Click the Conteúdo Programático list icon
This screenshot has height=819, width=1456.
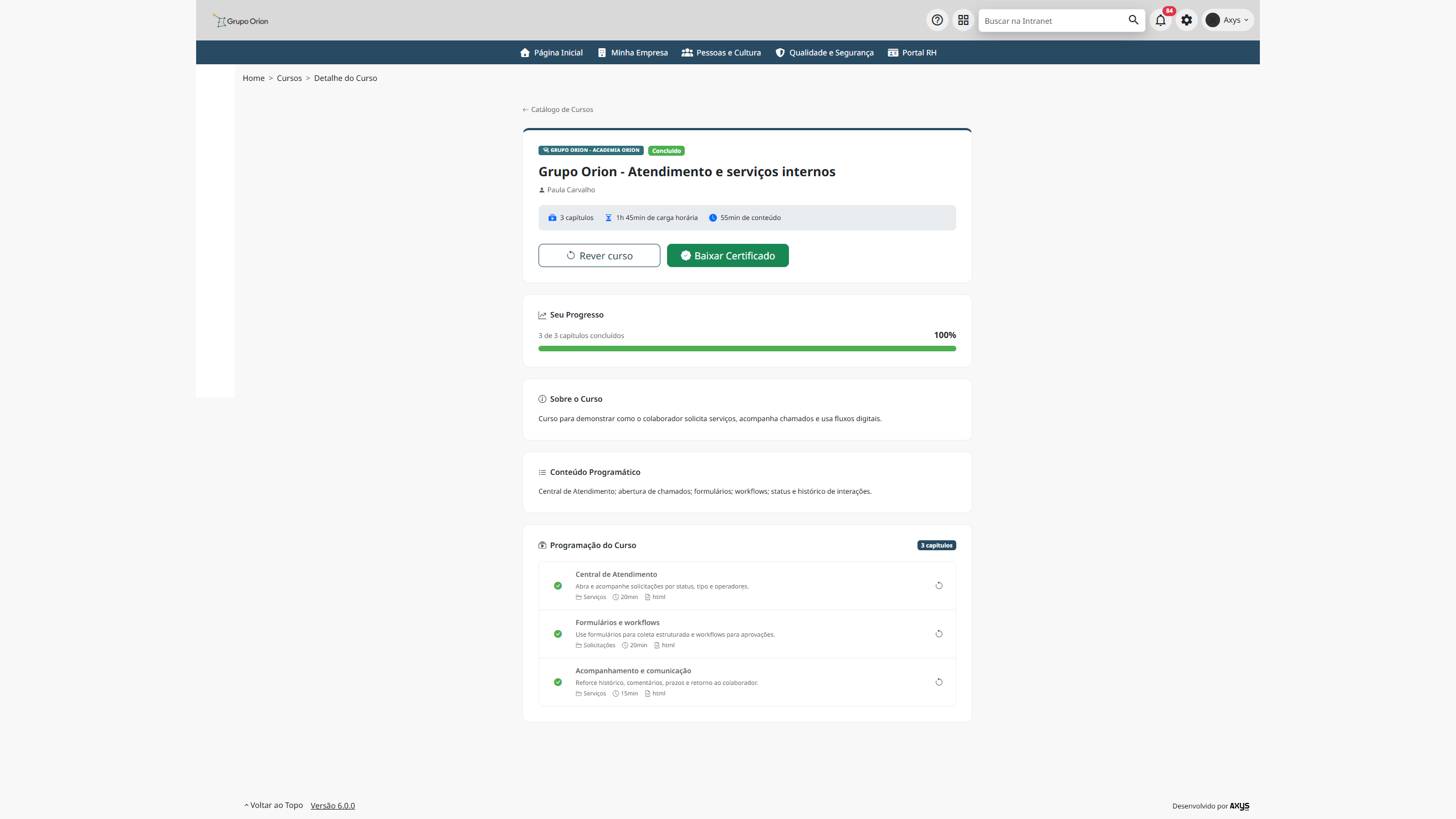coord(542,473)
